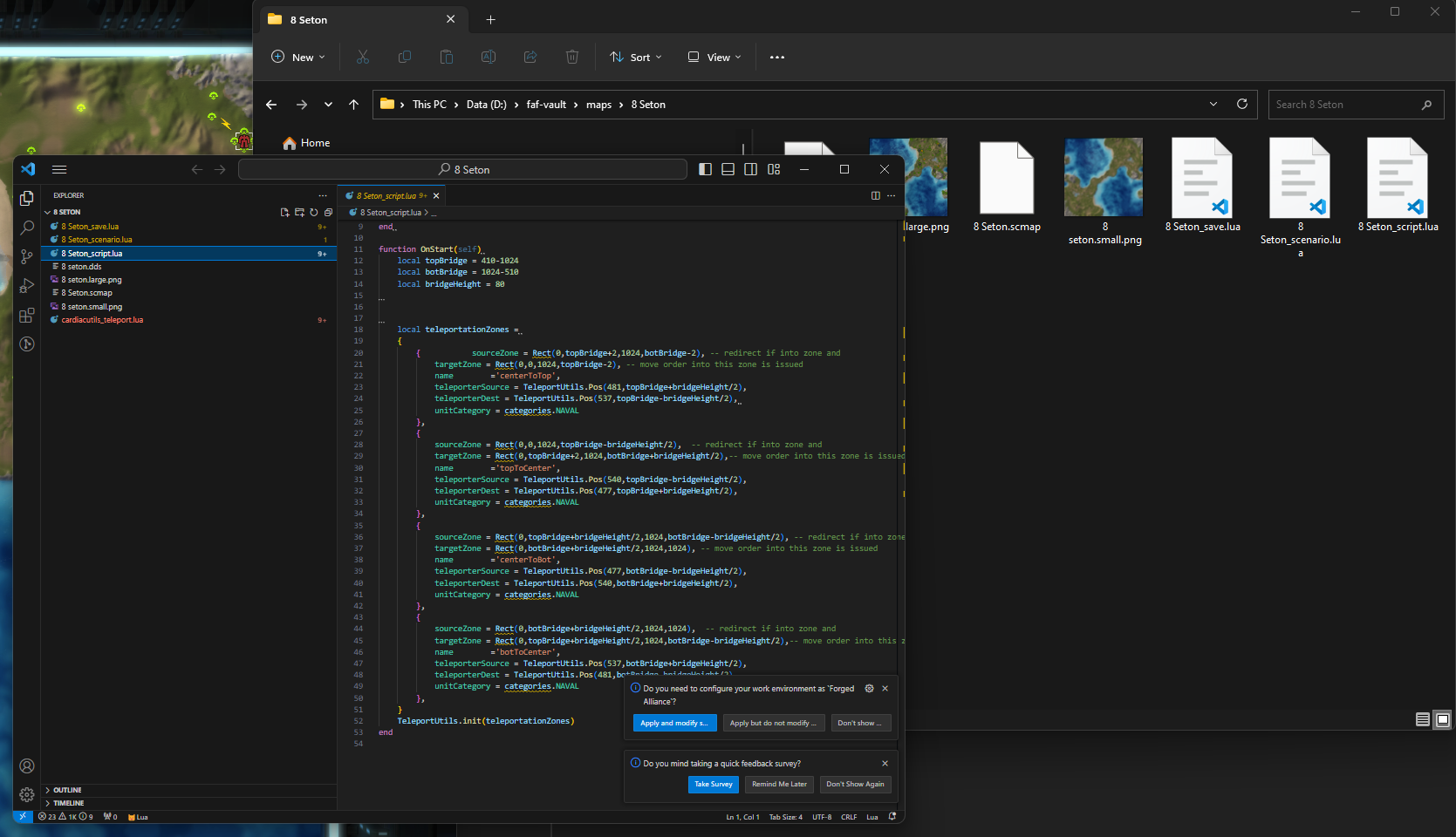Click the VS Code hamburger menu
This screenshot has width=1456, height=837.
[x=59, y=169]
